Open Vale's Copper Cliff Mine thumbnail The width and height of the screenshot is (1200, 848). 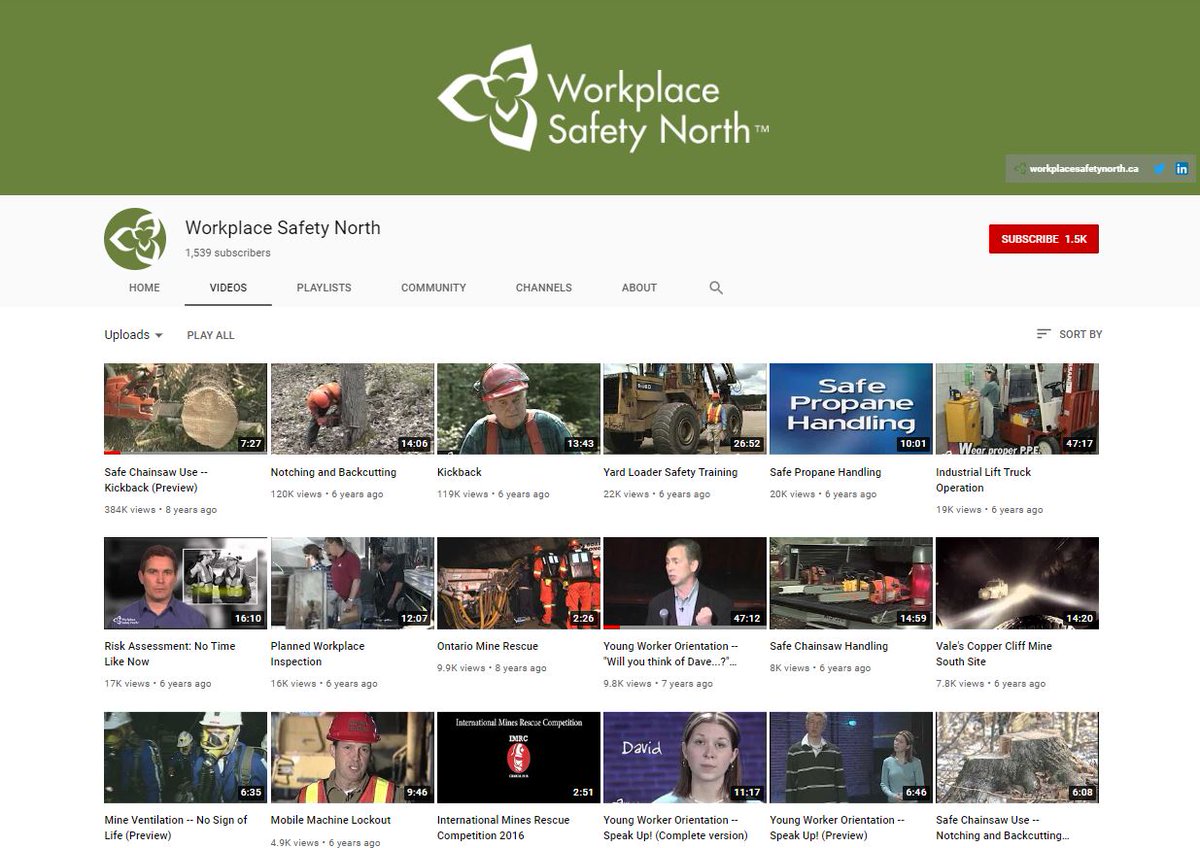(1017, 583)
